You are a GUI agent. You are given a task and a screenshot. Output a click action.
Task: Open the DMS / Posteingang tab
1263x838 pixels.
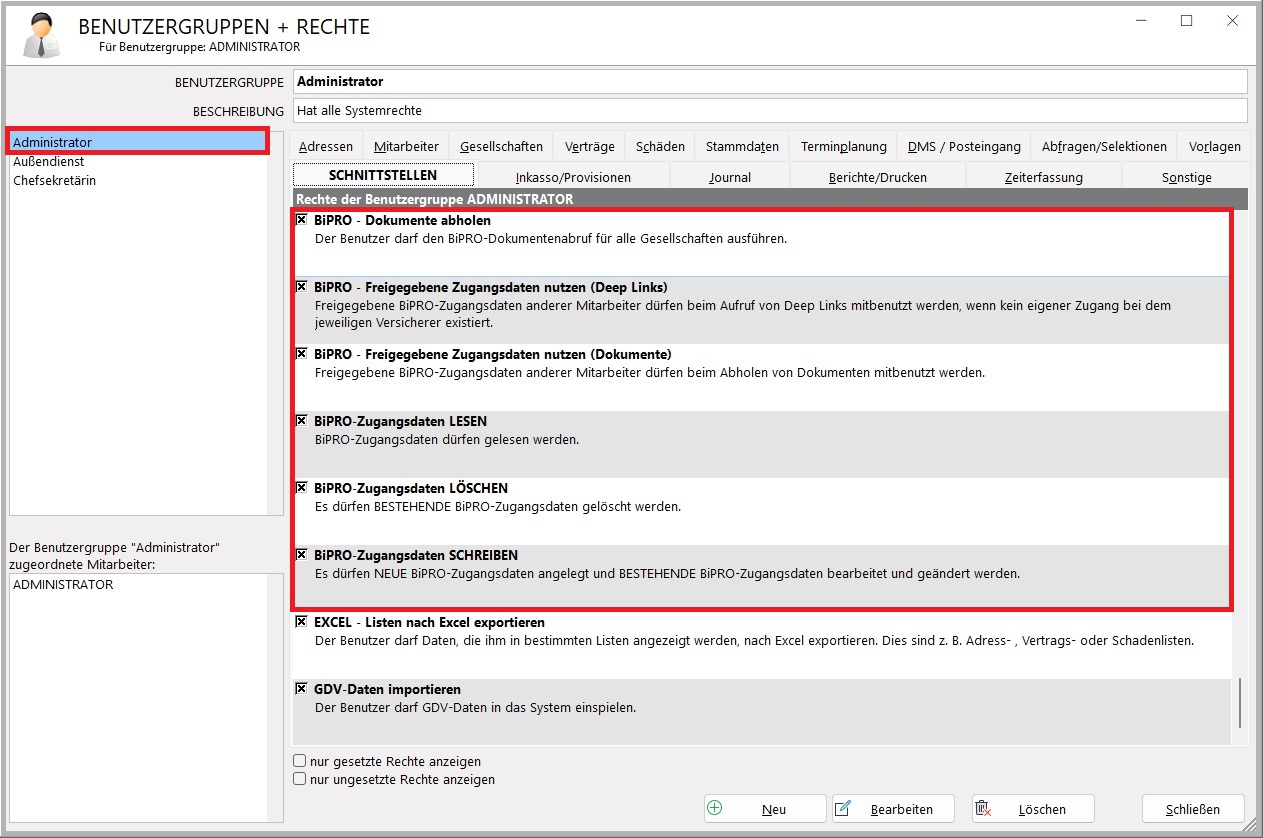pos(963,146)
